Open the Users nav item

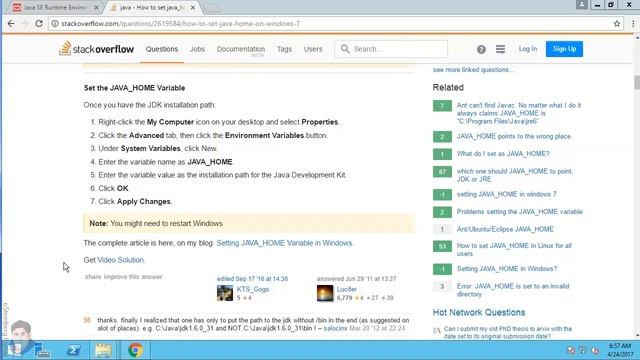click(313, 49)
